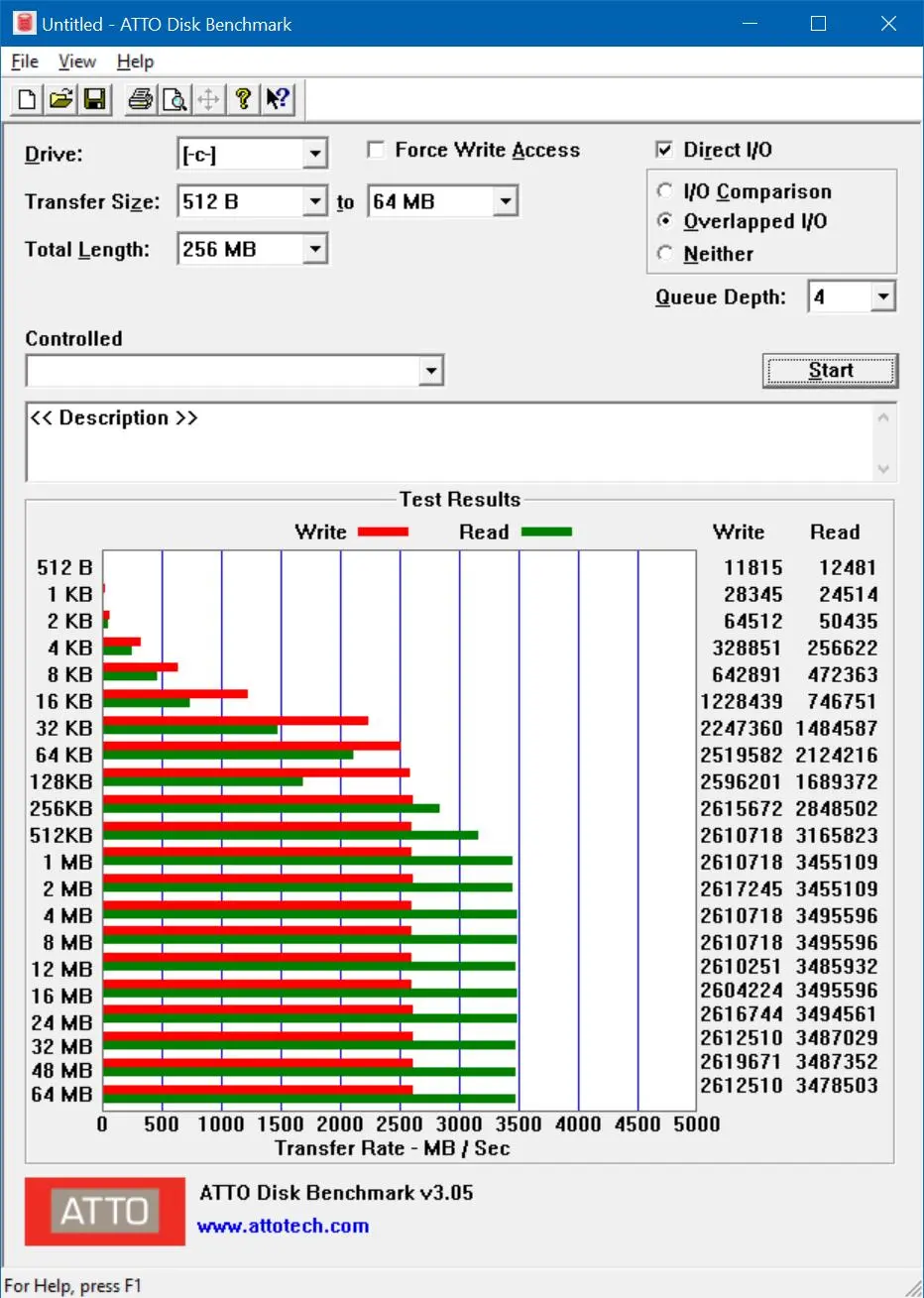Click the ATTO app icon in title bar

25,23
